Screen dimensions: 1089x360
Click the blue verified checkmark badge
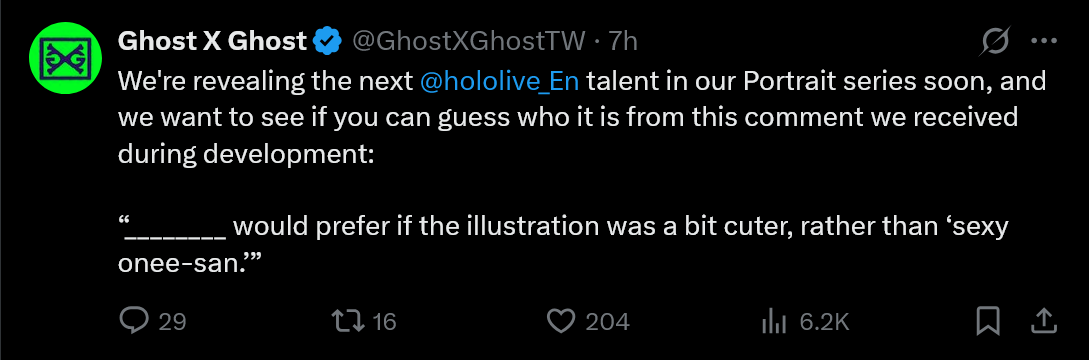[x=328, y=42]
